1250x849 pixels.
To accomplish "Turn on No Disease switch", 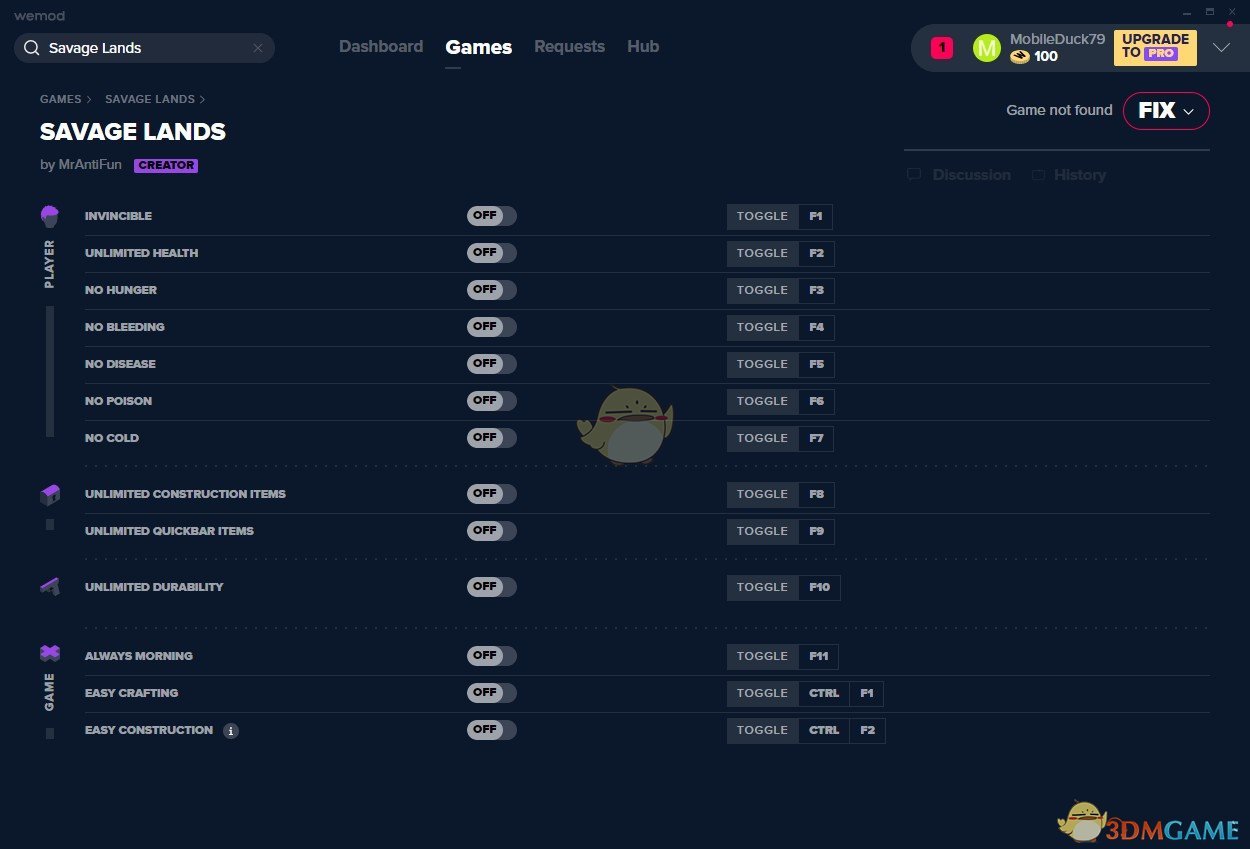I will (x=491, y=364).
